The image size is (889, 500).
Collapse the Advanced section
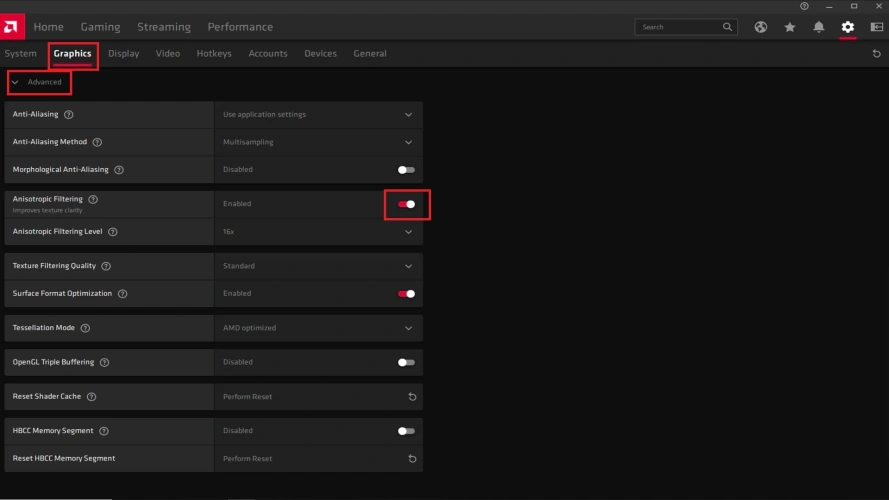(38, 82)
